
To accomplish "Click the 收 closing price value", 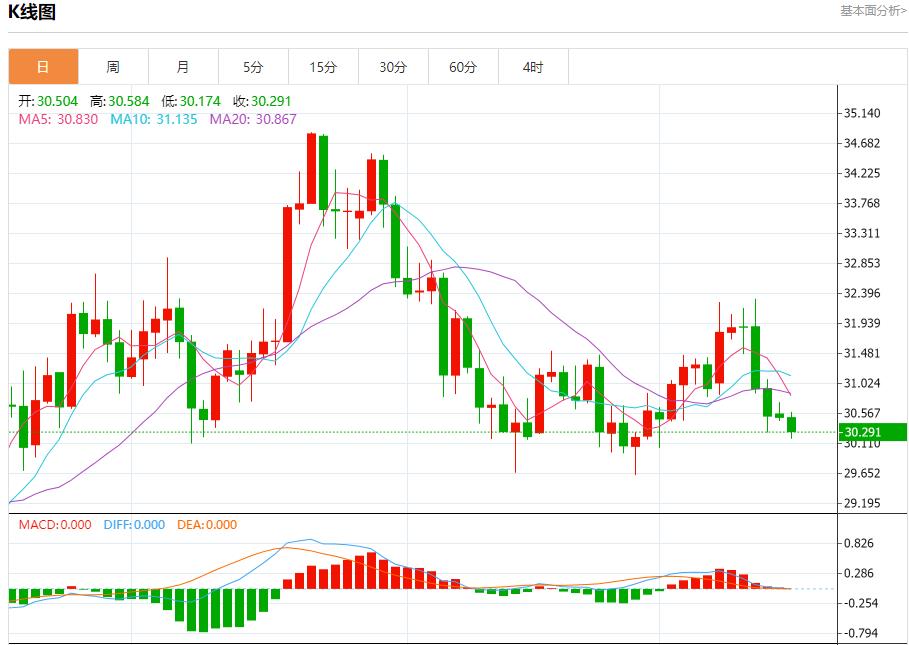I will [262, 101].
